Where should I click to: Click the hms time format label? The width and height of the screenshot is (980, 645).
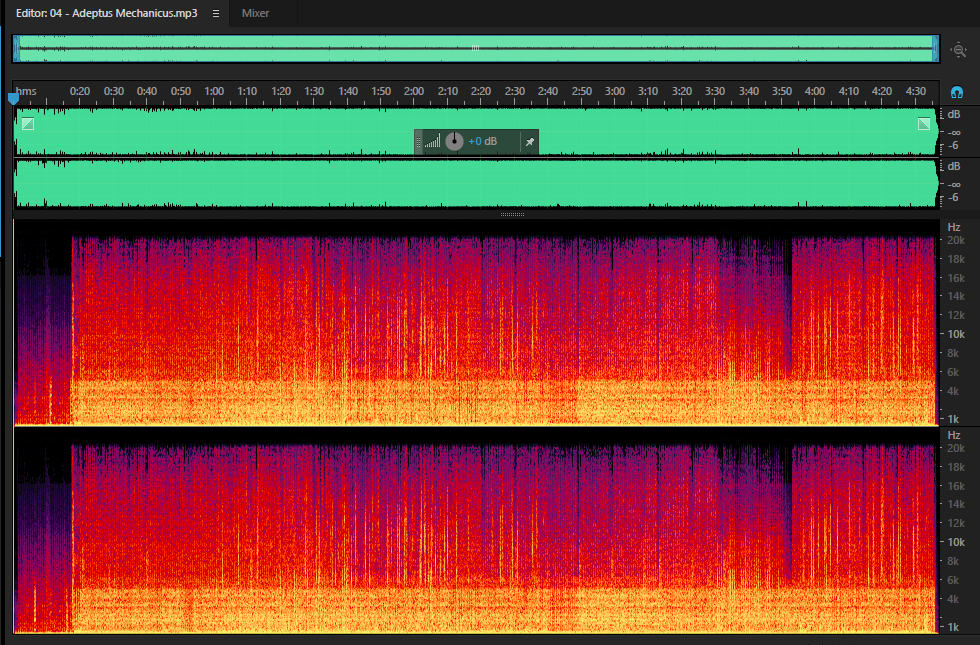tap(26, 91)
